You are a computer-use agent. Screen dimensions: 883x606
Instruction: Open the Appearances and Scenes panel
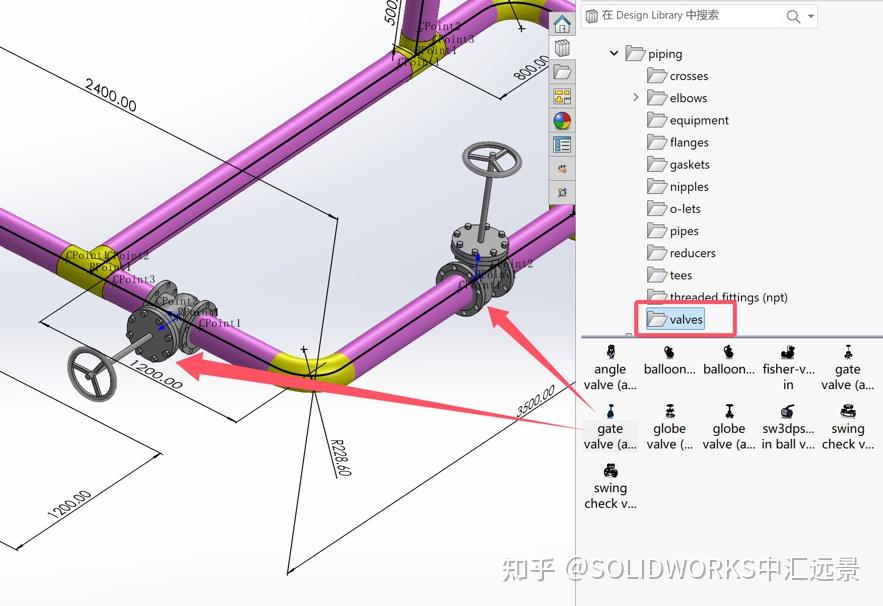[562, 120]
